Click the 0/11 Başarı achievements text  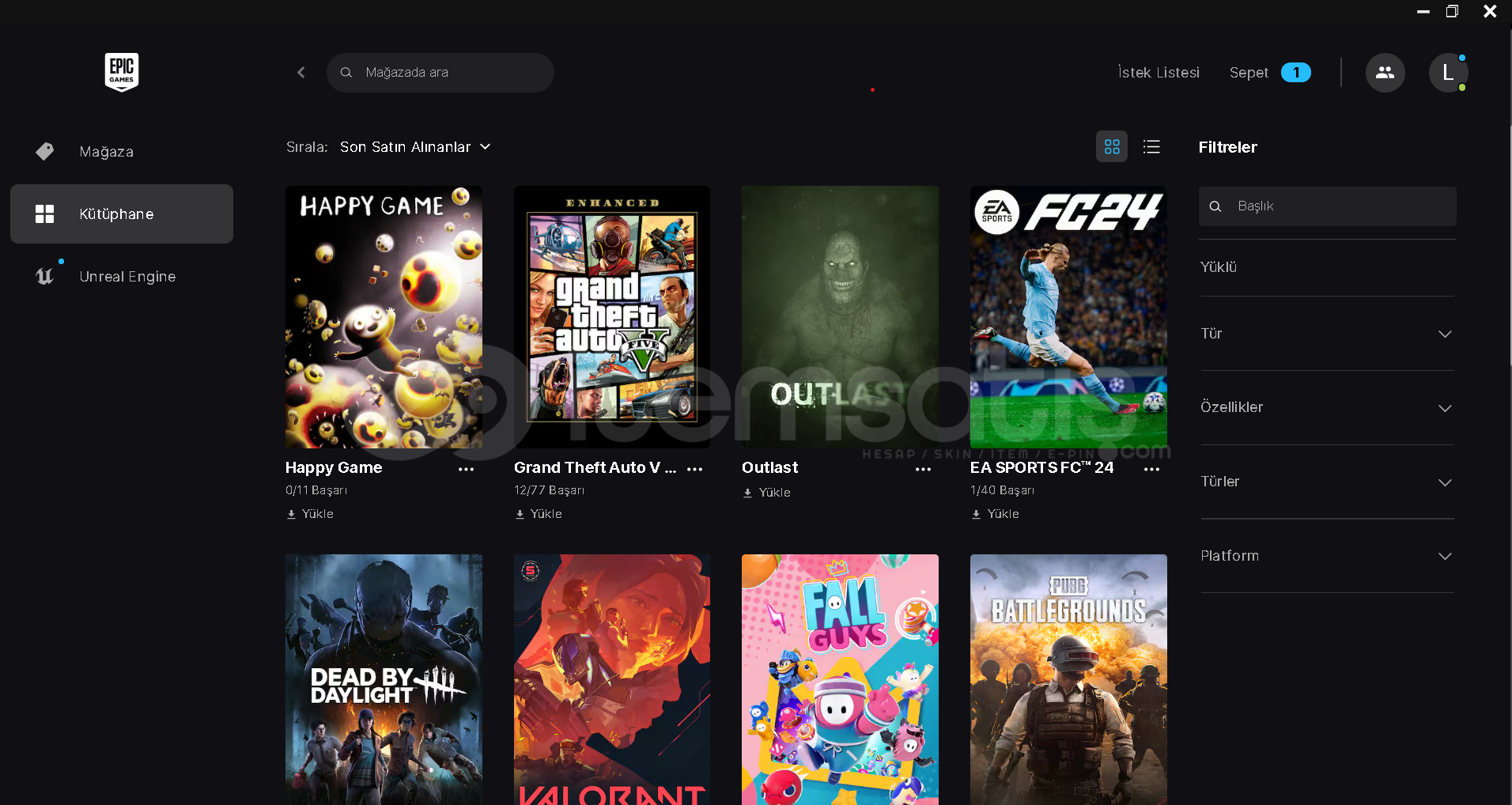click(x=316, y=490)
